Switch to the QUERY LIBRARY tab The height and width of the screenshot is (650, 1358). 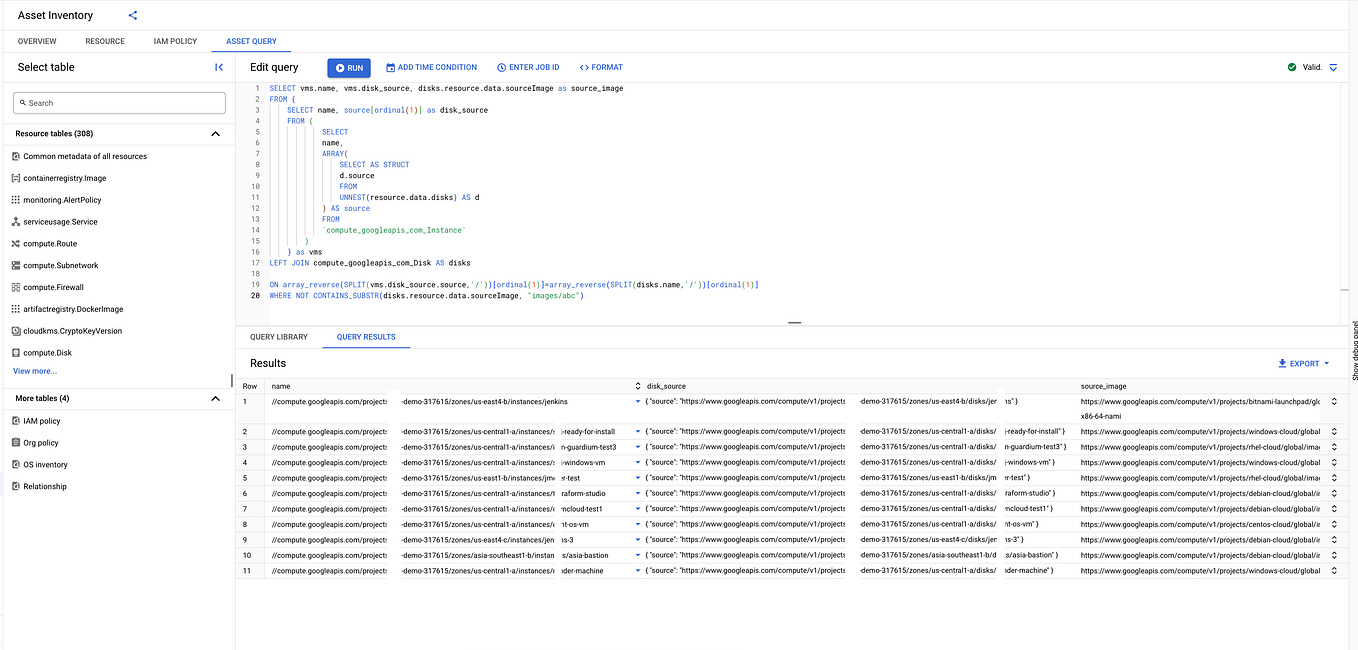pos(278,337)
